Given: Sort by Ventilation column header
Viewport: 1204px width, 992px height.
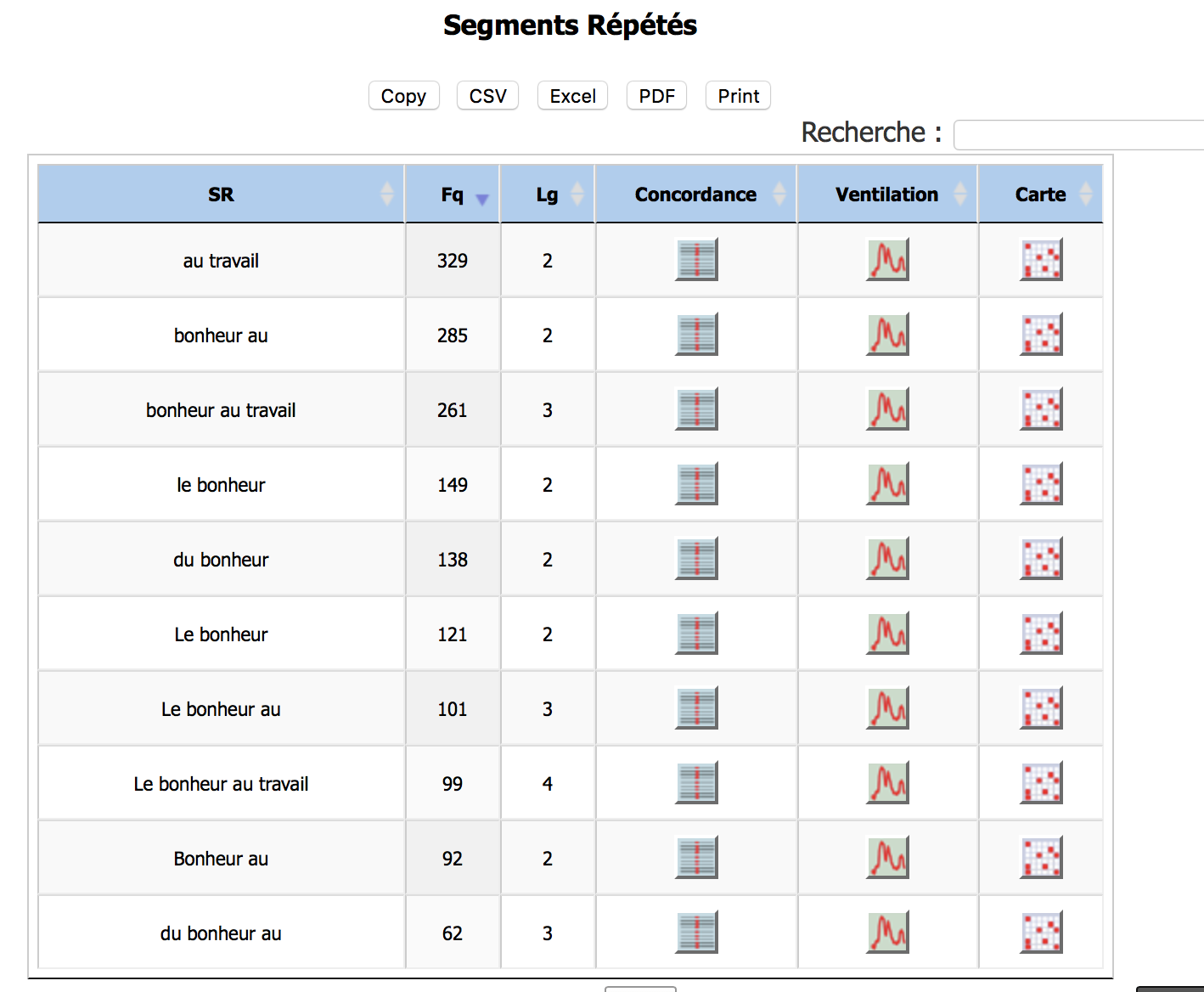Looking at the screenshot, I should (886, 194).
